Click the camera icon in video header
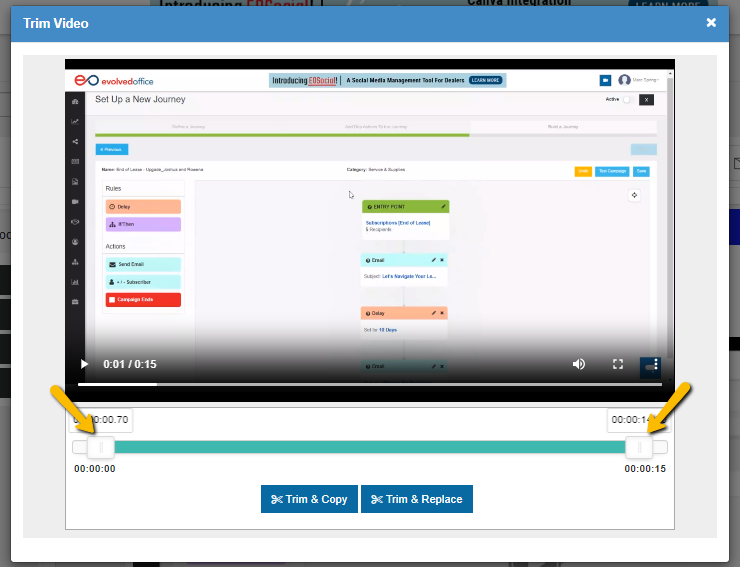Viewport: 740px width, 567px height. click(605, 81)
